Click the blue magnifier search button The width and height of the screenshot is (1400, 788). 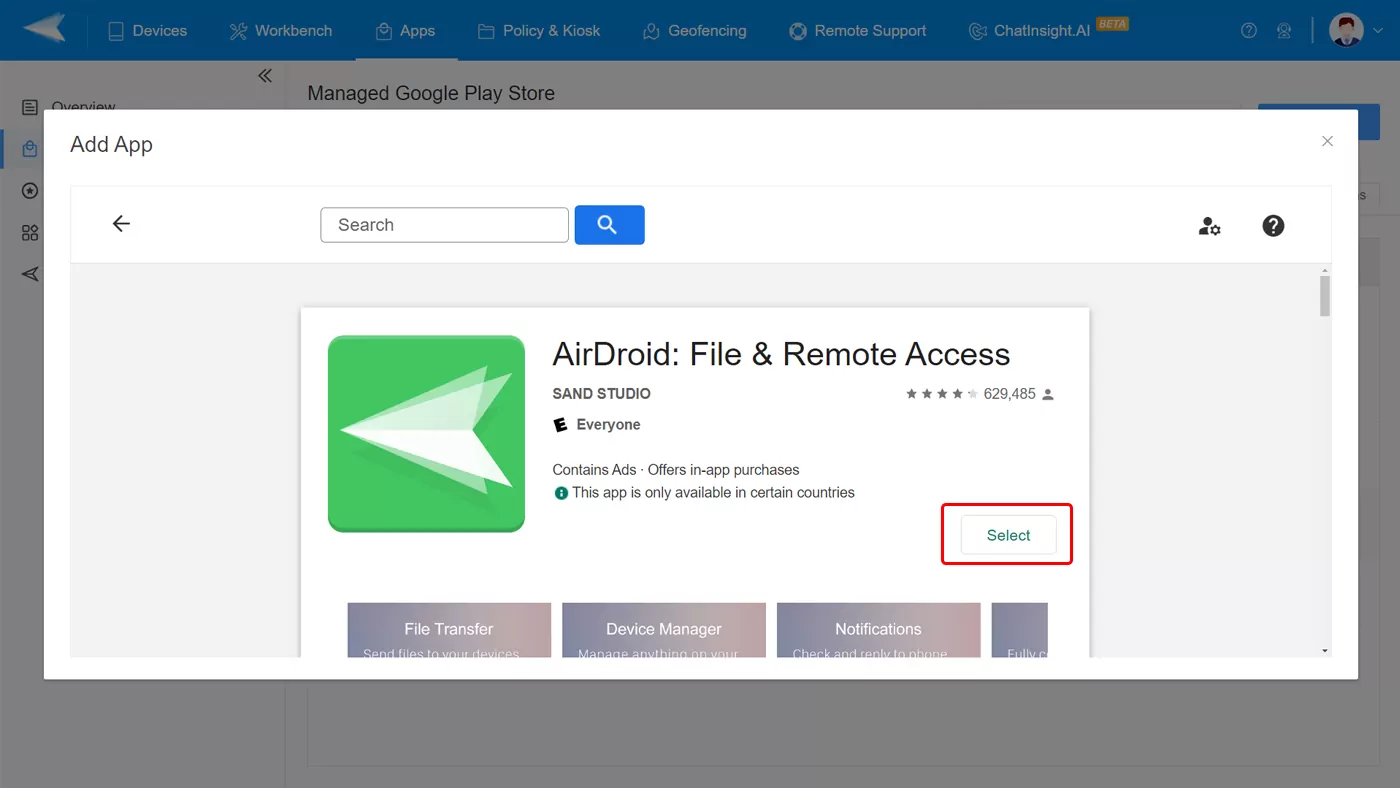609,225
